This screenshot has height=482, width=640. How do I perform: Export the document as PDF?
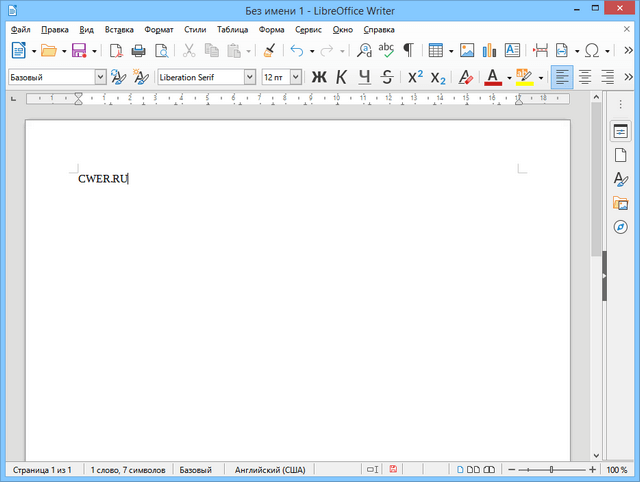(116, 51)
